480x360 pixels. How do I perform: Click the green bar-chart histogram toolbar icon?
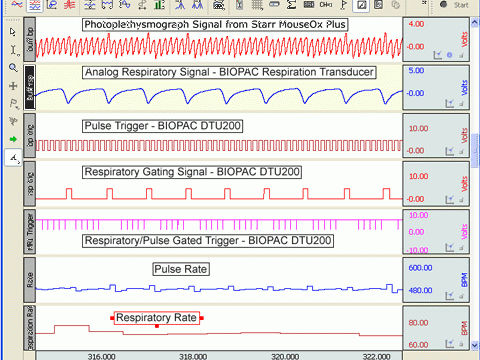pyautogui.click(x=160, y=5)
